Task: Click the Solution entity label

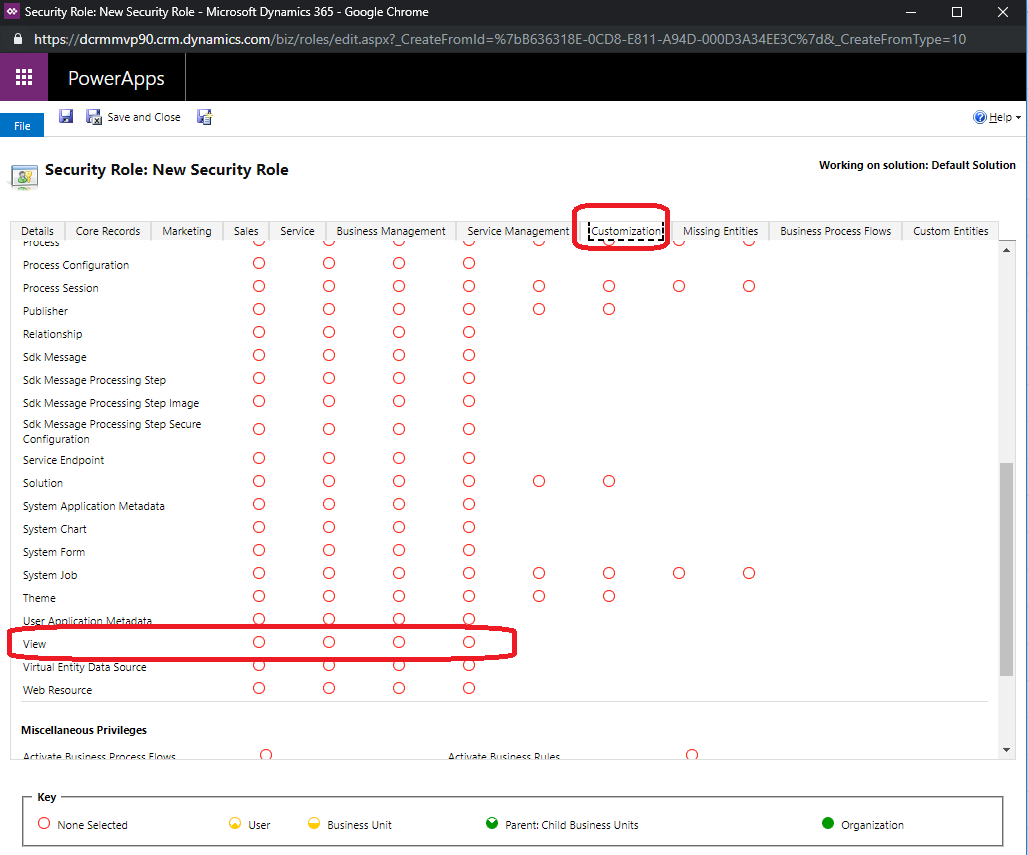Action: pyautogui.click(x=43, y=483)
